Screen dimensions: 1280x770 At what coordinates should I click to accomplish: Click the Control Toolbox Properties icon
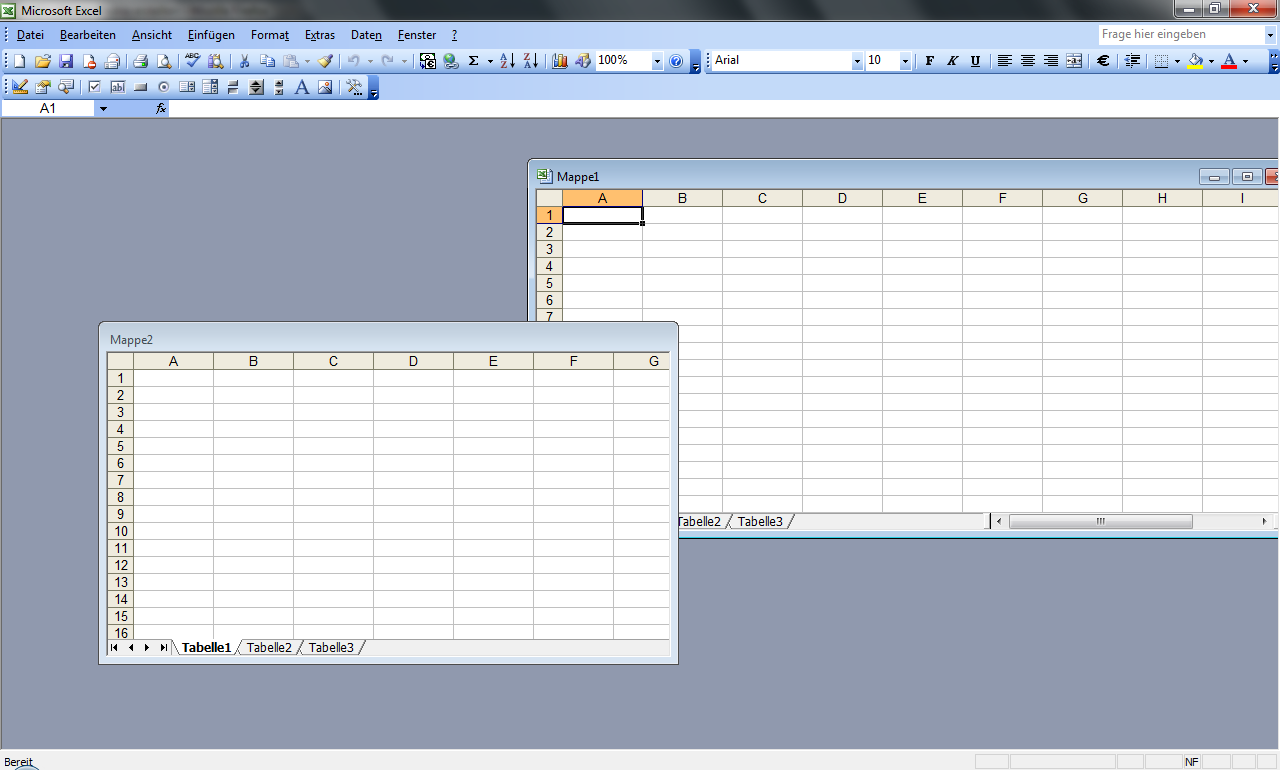point(43,87)
